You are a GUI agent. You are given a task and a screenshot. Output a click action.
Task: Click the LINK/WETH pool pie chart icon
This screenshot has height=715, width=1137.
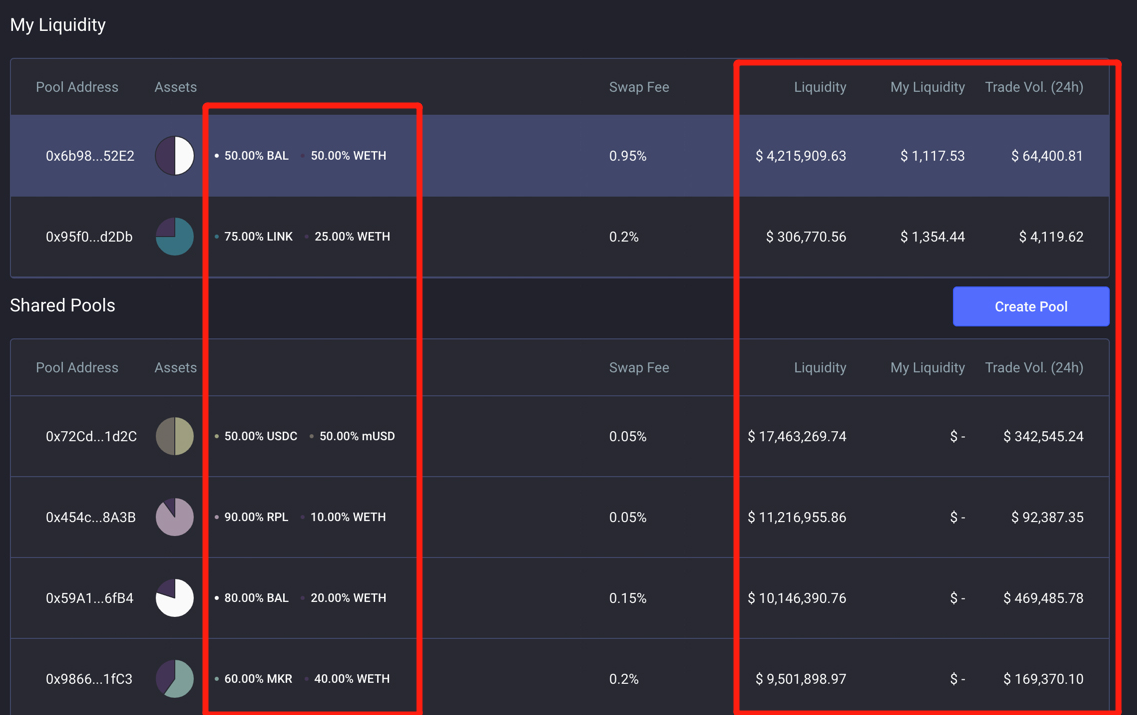174,237
